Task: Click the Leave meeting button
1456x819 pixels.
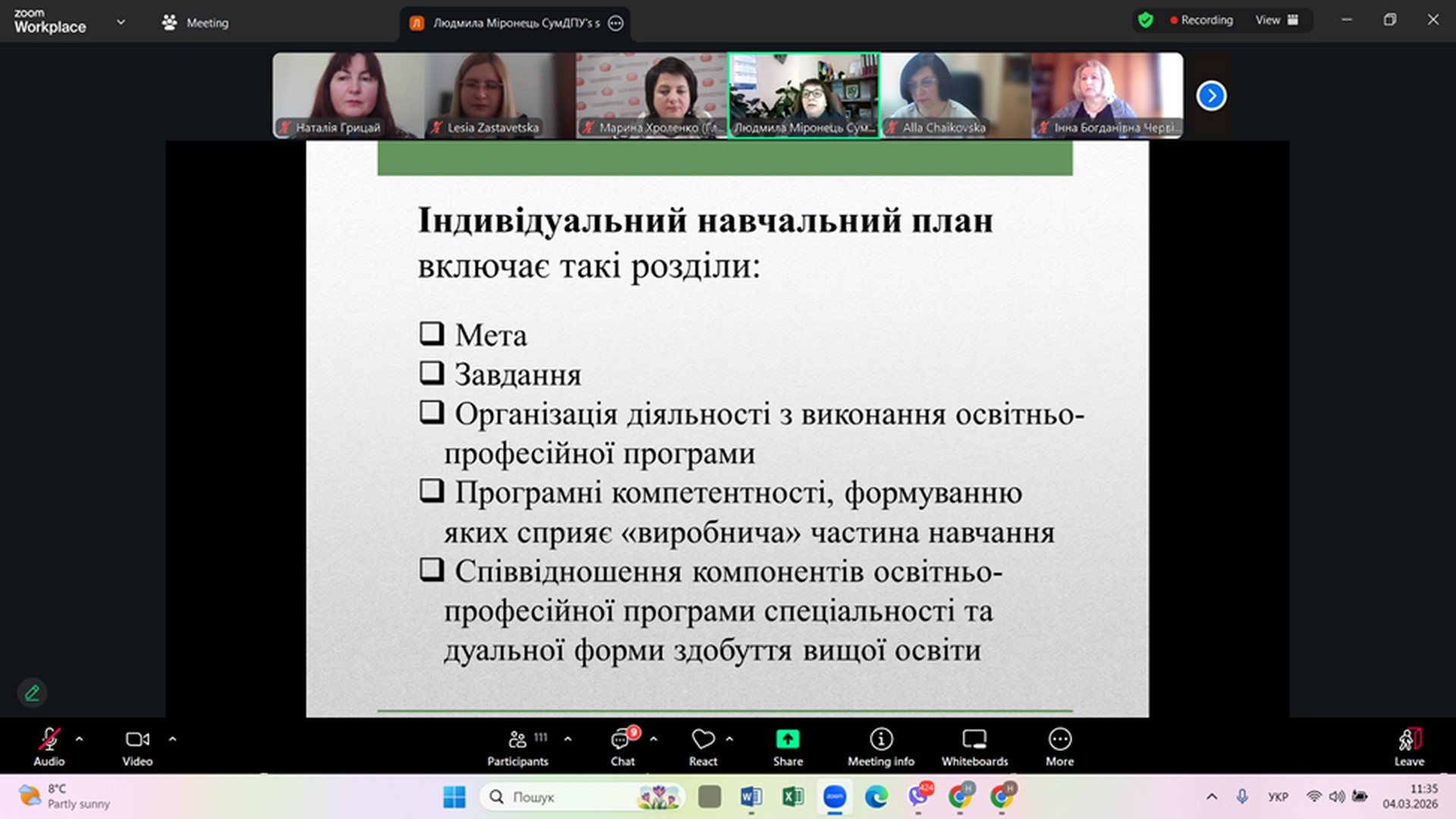Action: click(x=1409, y=746)
